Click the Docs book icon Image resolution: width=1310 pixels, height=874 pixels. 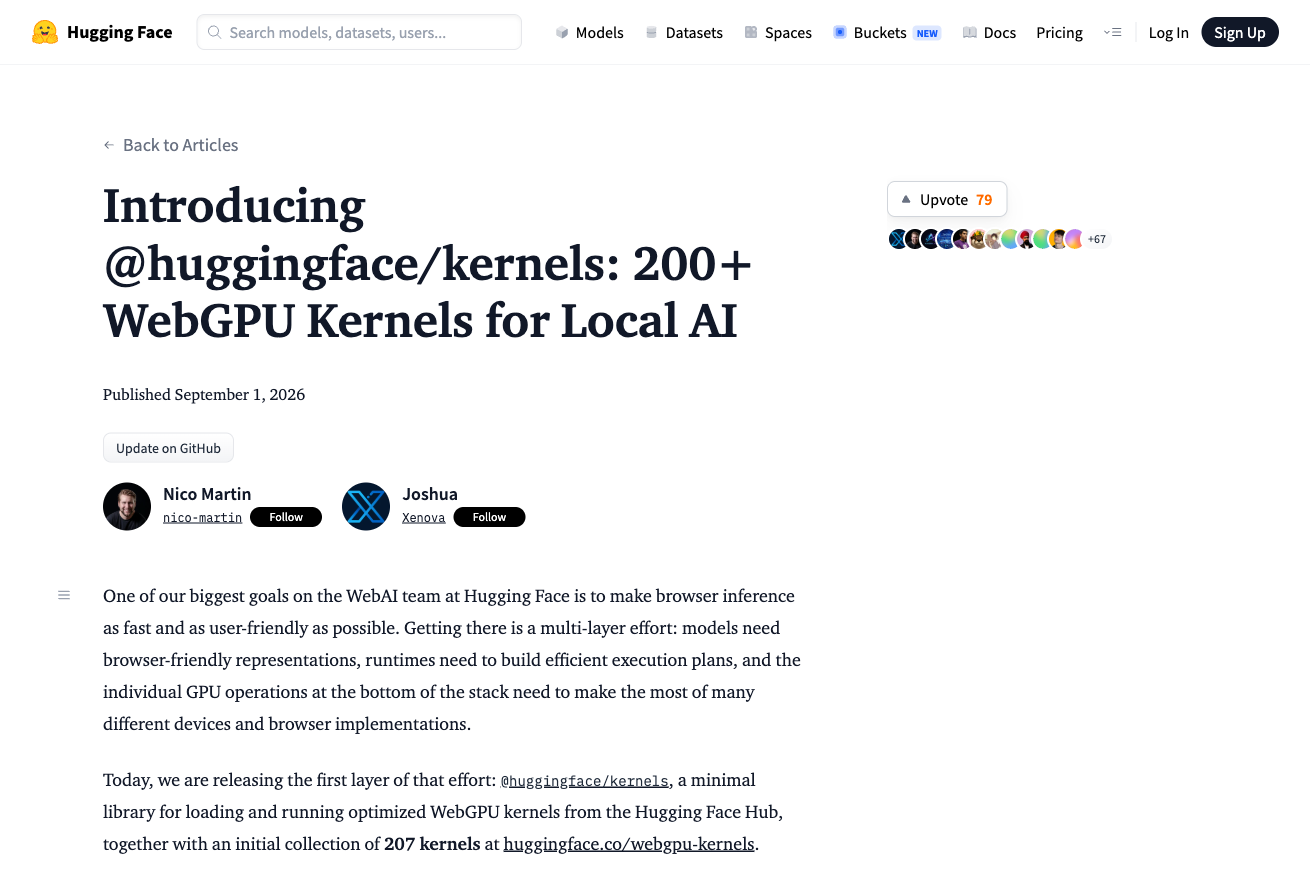970,32
